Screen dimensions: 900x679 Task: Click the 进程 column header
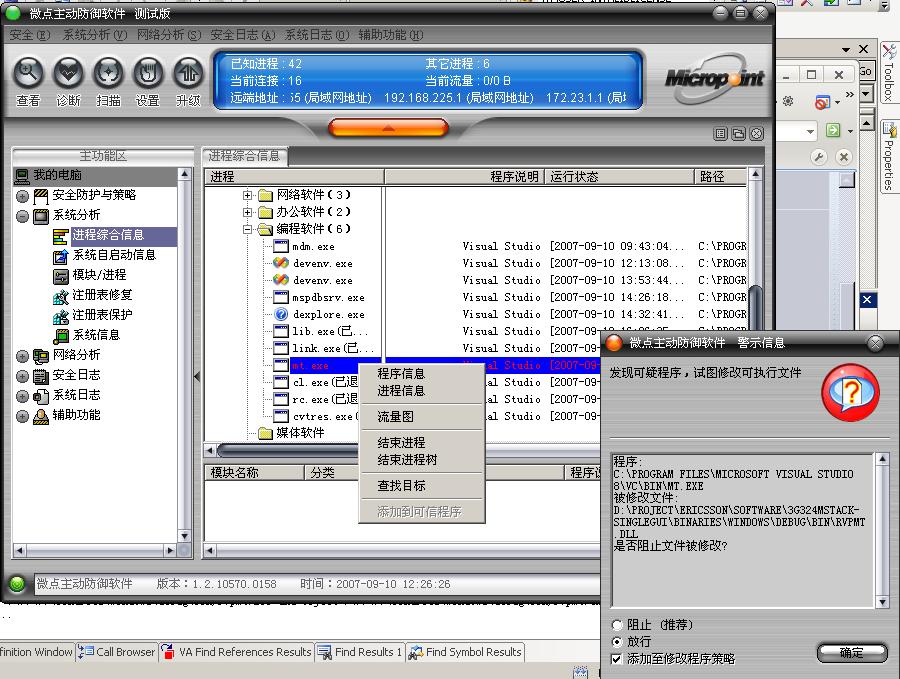[294, 177]
